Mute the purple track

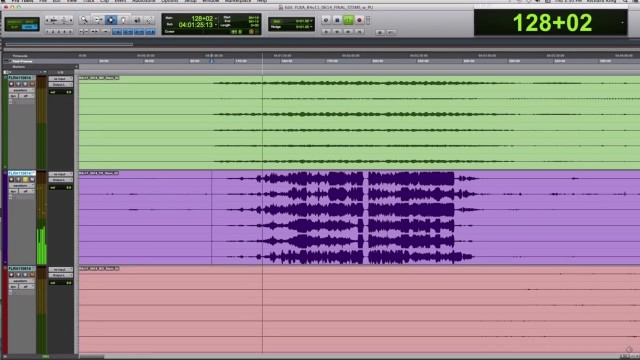point(32,180)
